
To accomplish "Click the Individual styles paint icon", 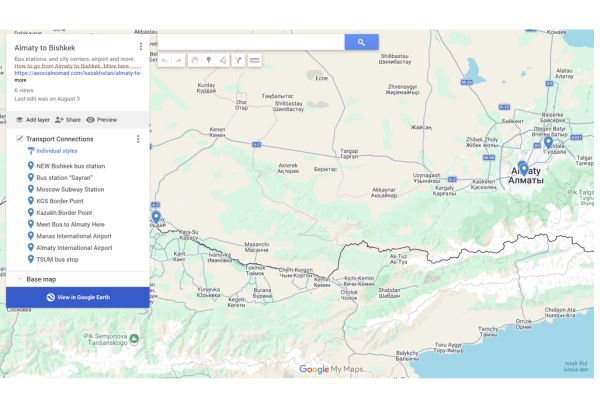I will [x=31, y=151].
